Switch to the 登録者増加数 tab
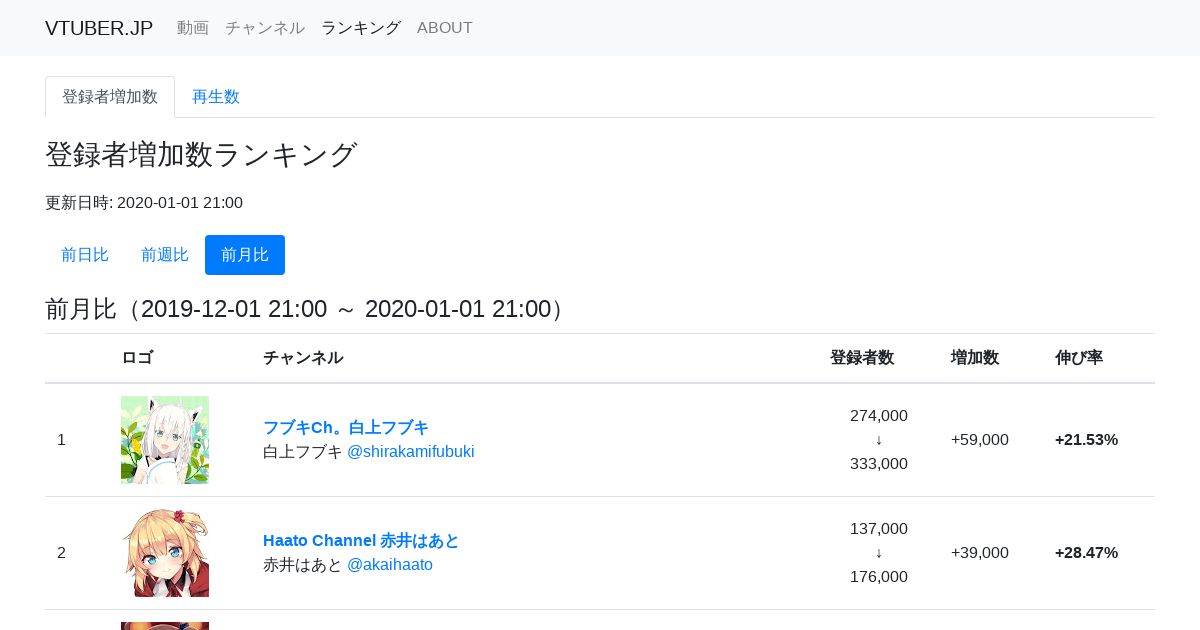The image size is (1200, 630). click(x=110, y=97)
